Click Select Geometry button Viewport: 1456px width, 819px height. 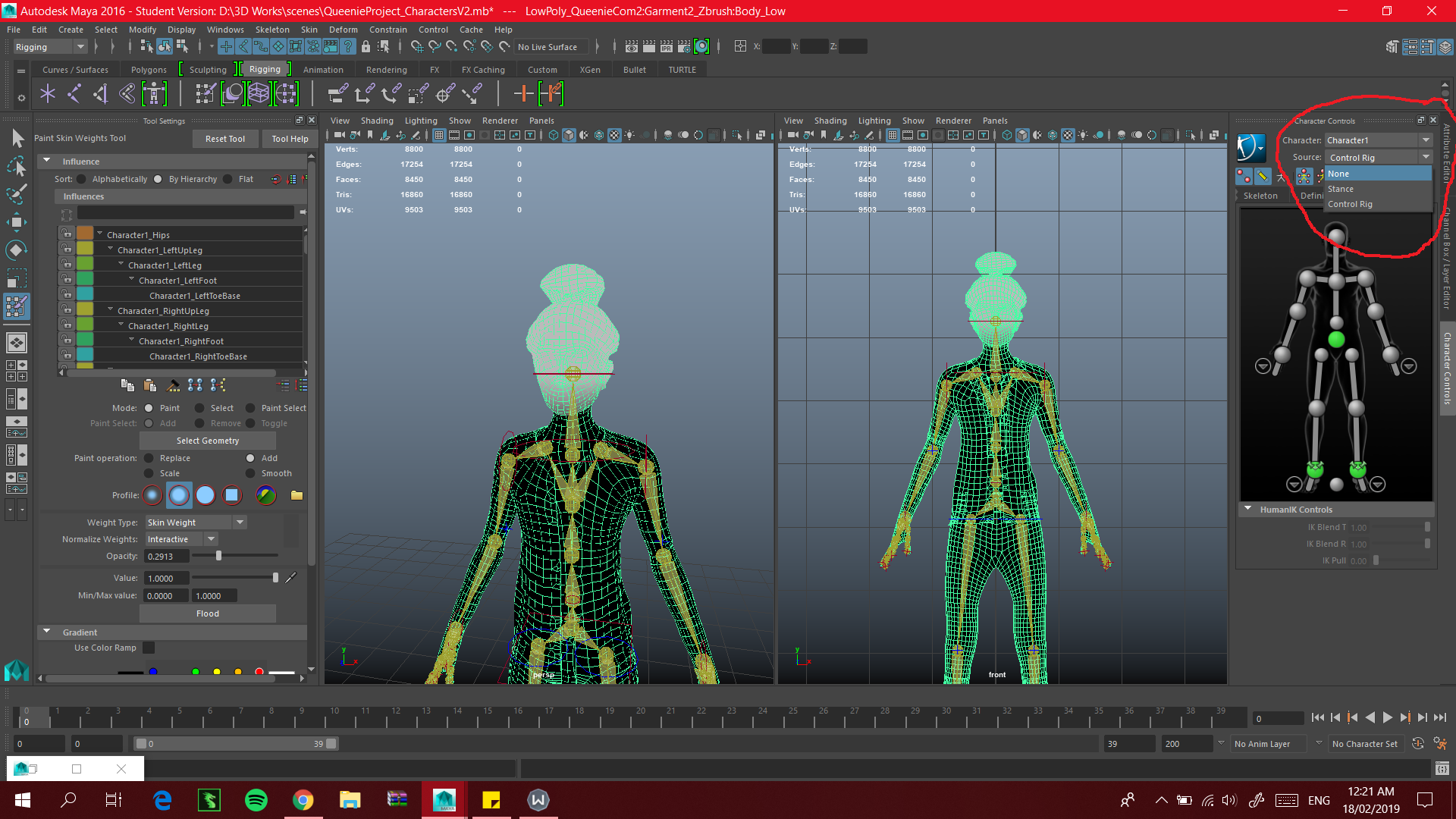pos(208,441)
